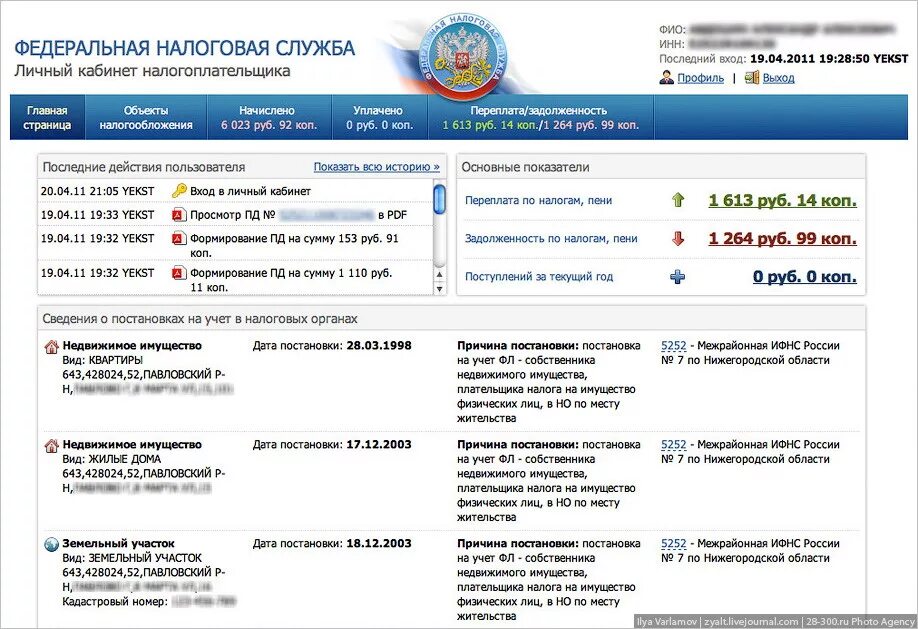
Task: Click 5252 code link in Земельный участок row
Action: click(673, 544)
